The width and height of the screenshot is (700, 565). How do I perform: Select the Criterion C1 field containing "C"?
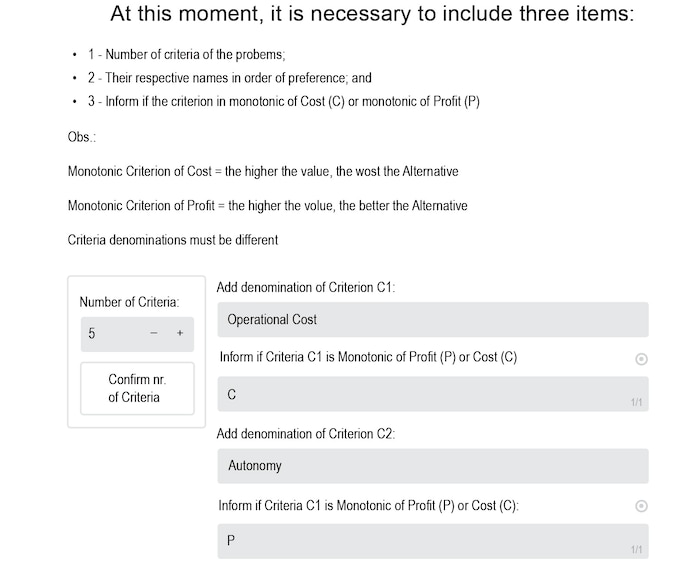point(432,394)
